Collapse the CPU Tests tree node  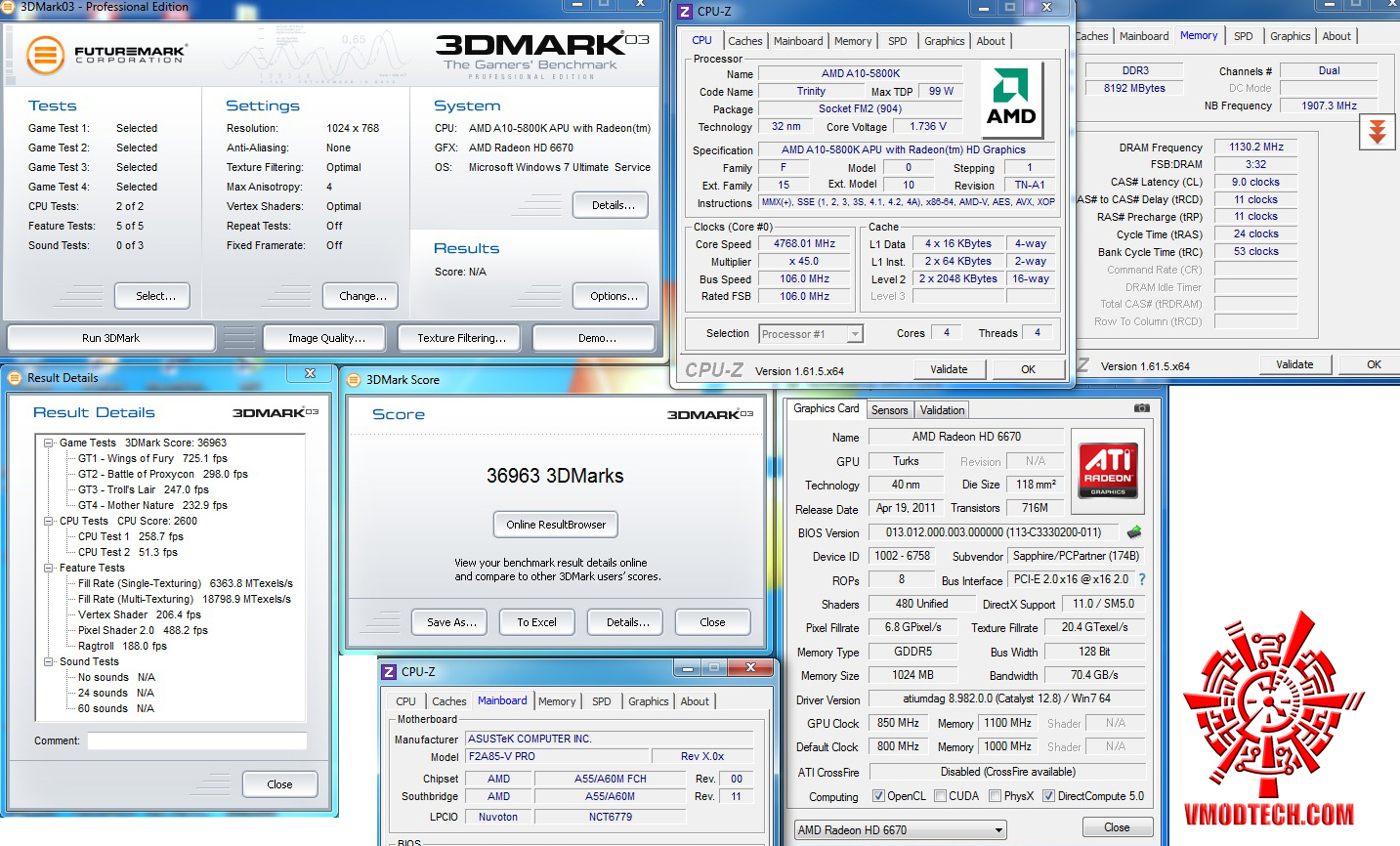click(48, 521)
